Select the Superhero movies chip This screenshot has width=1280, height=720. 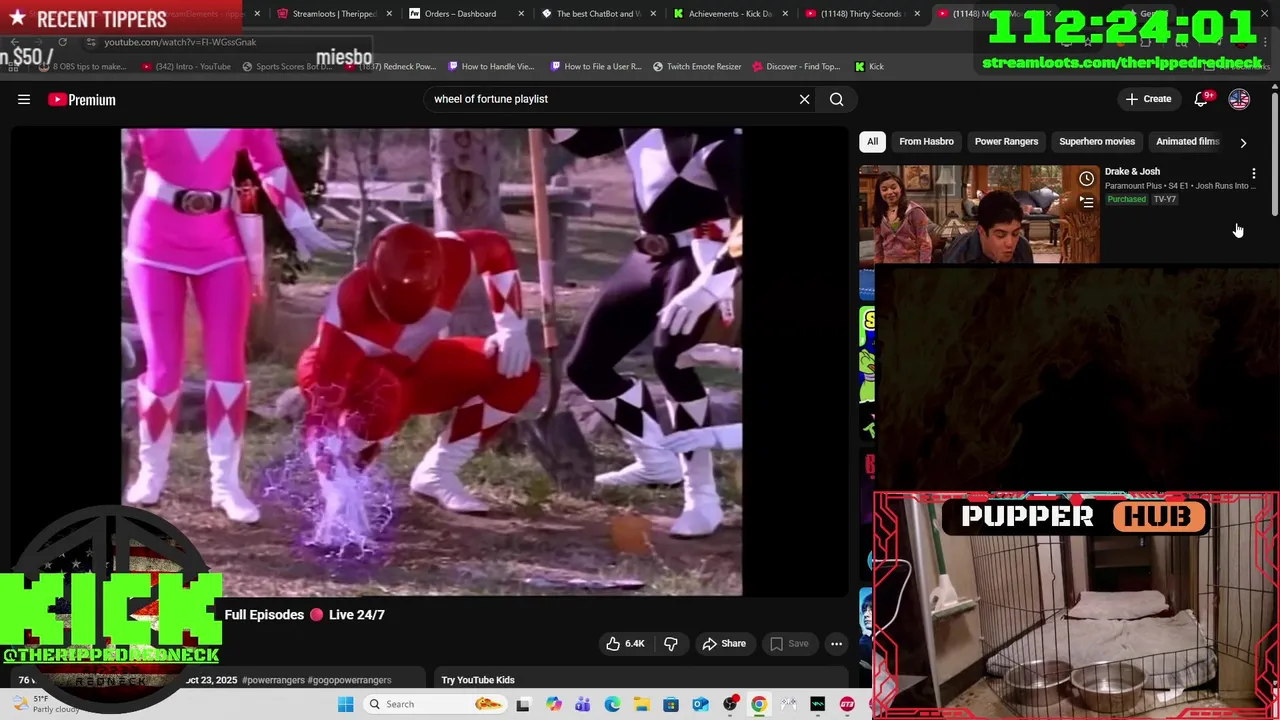1097,141
